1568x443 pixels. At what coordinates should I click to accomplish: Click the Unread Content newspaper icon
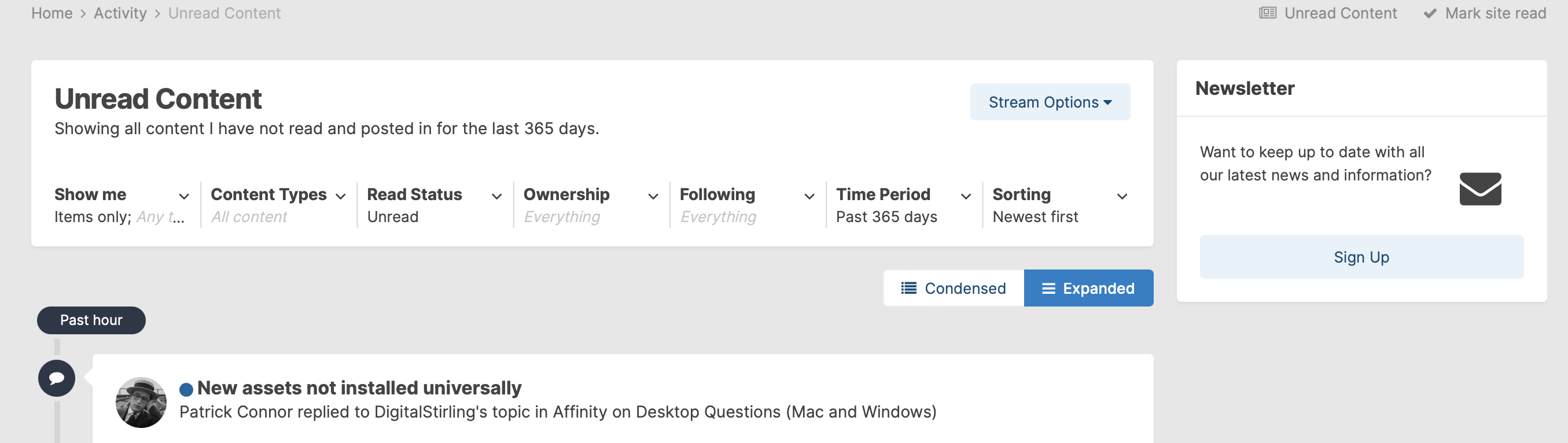(x=1267, y=13)
